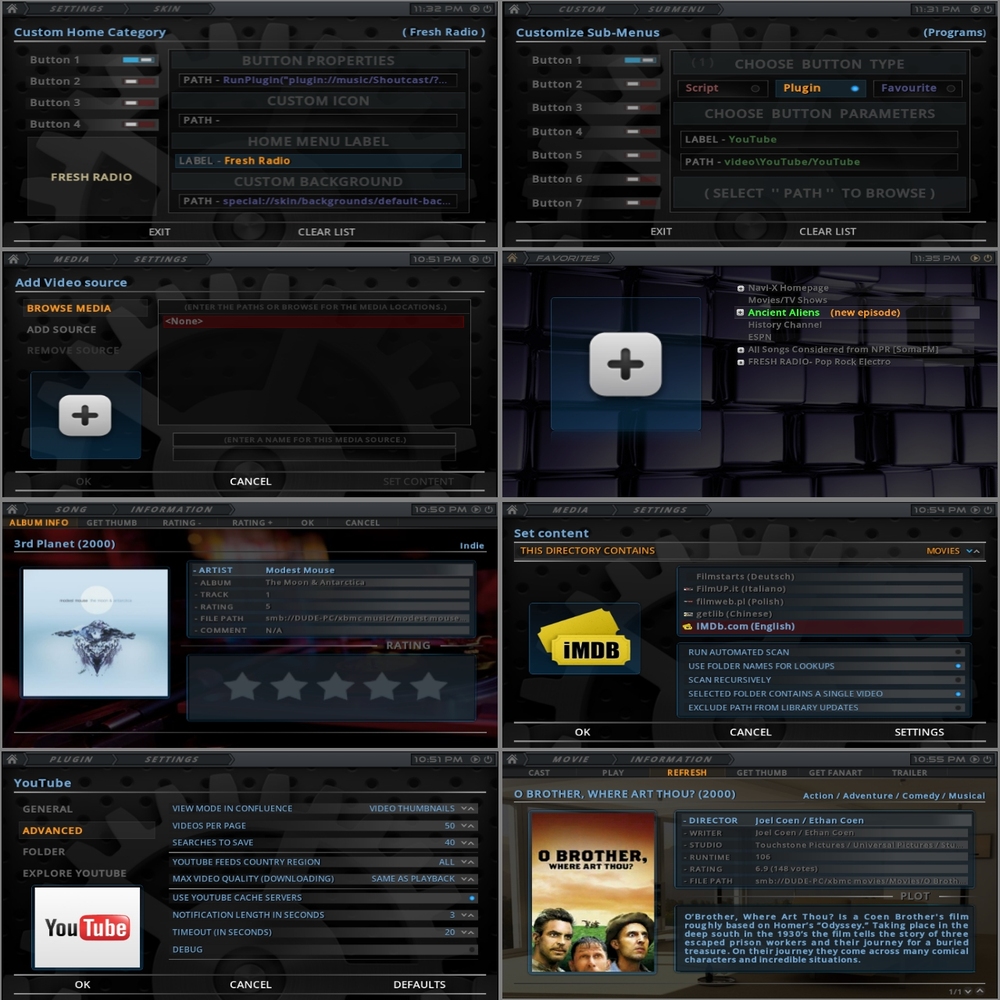Click home icon in Add Video source panel

(13, 259)
